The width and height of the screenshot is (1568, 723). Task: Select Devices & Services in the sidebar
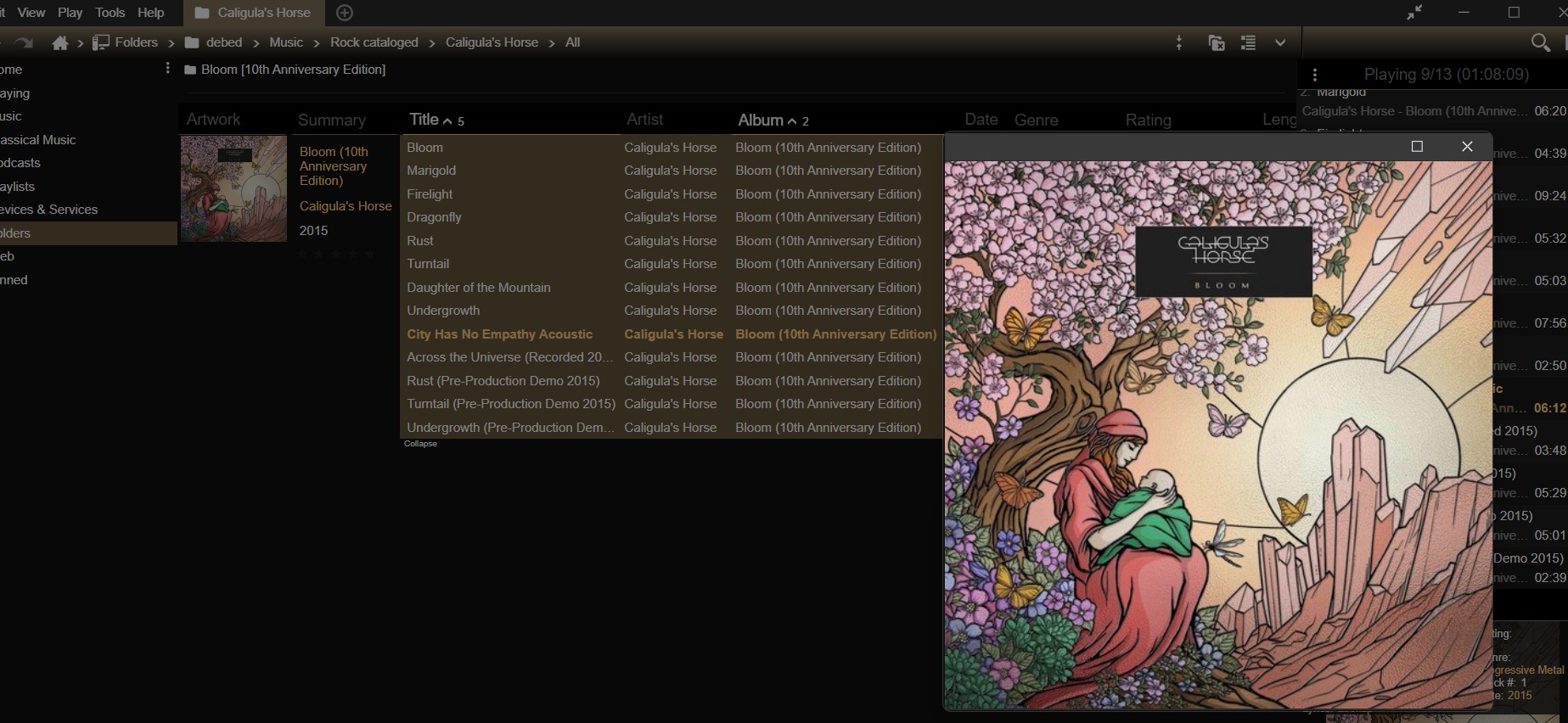[49, 210]
